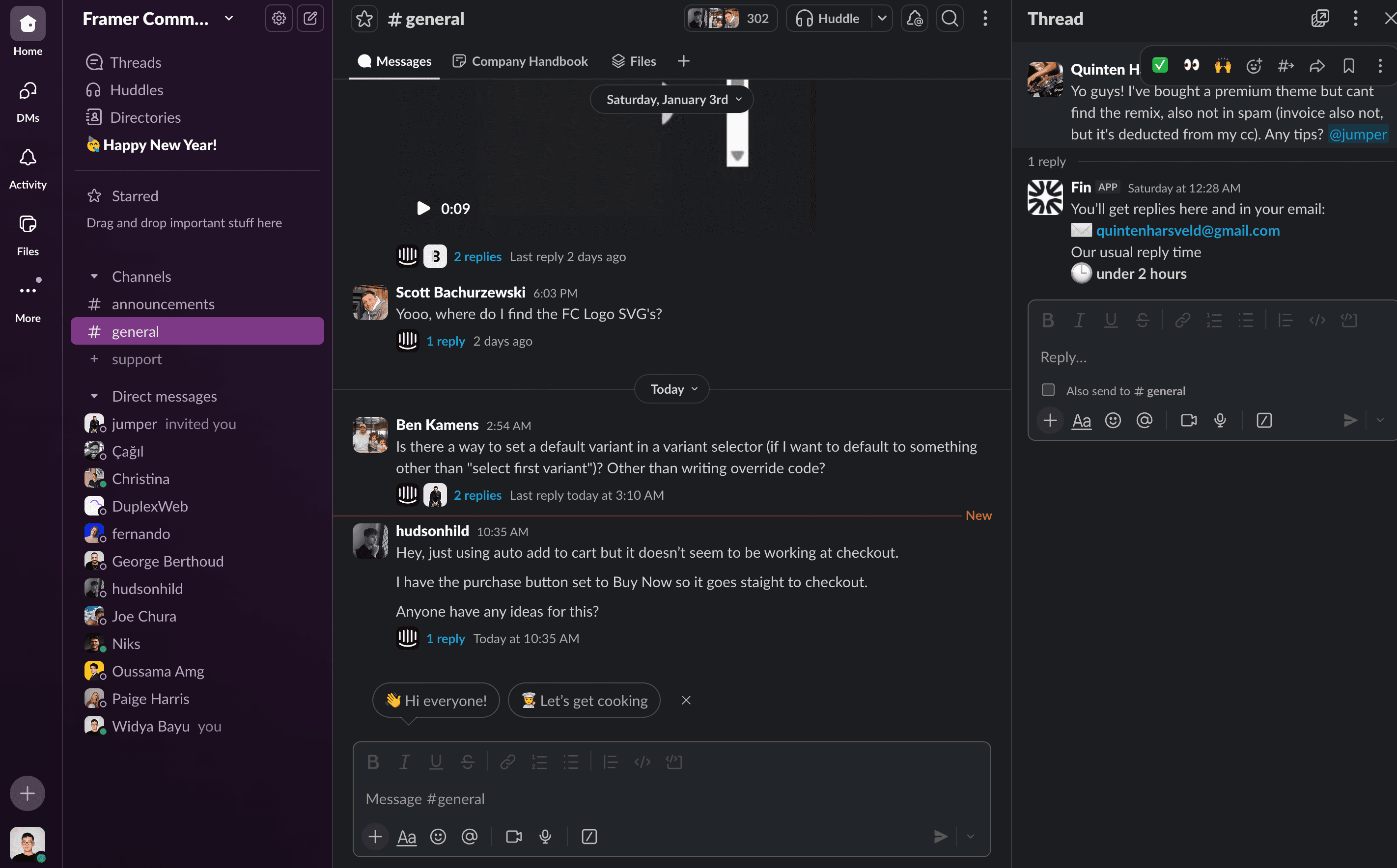This screenshot has height=868, width=1397.
Task: Record an audio clip in the composer
Action: click(x=545, y=837)
